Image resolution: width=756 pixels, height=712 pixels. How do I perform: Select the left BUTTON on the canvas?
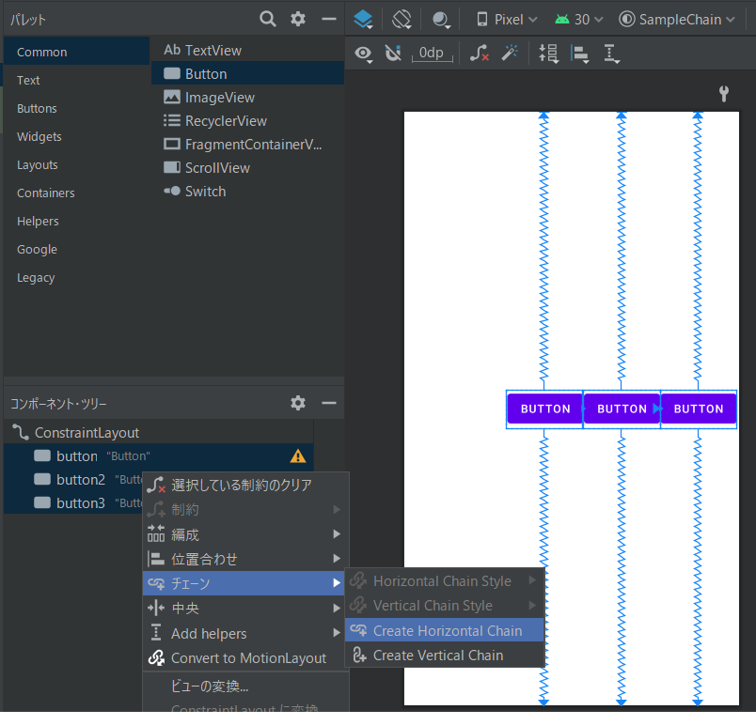pos(545,409)
